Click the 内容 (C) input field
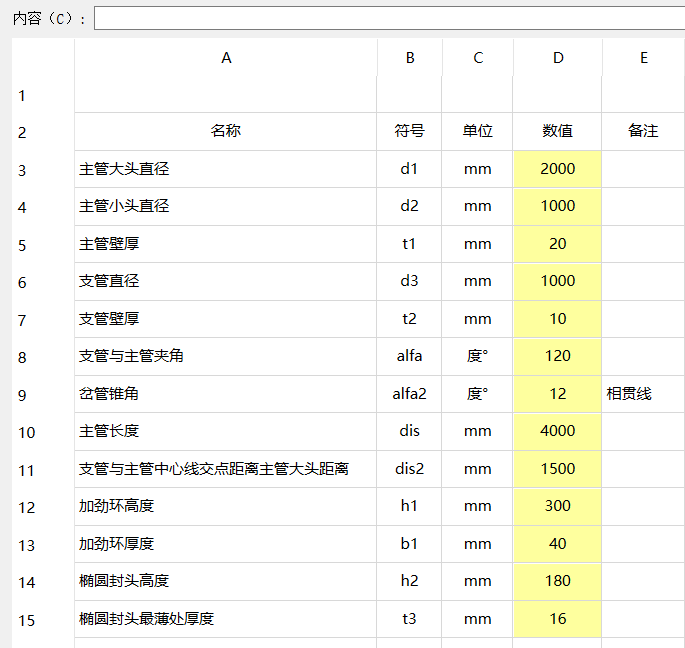The image size is (685, 648). (388, 19)
